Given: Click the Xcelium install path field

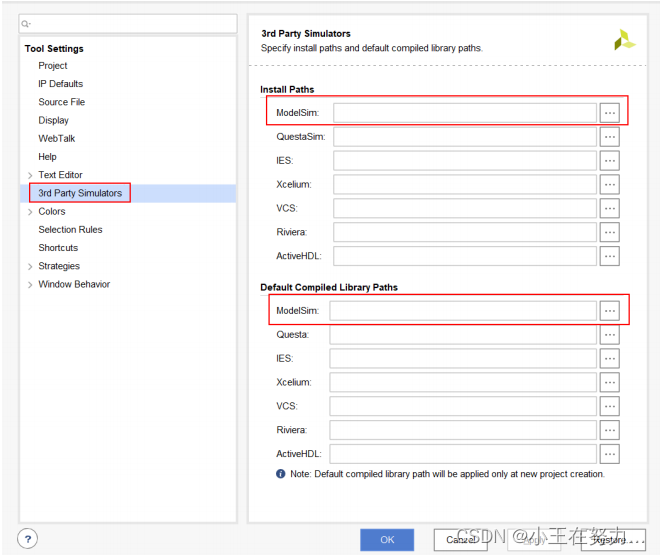Looking at the screenshot, I should (x=465, y=184).
